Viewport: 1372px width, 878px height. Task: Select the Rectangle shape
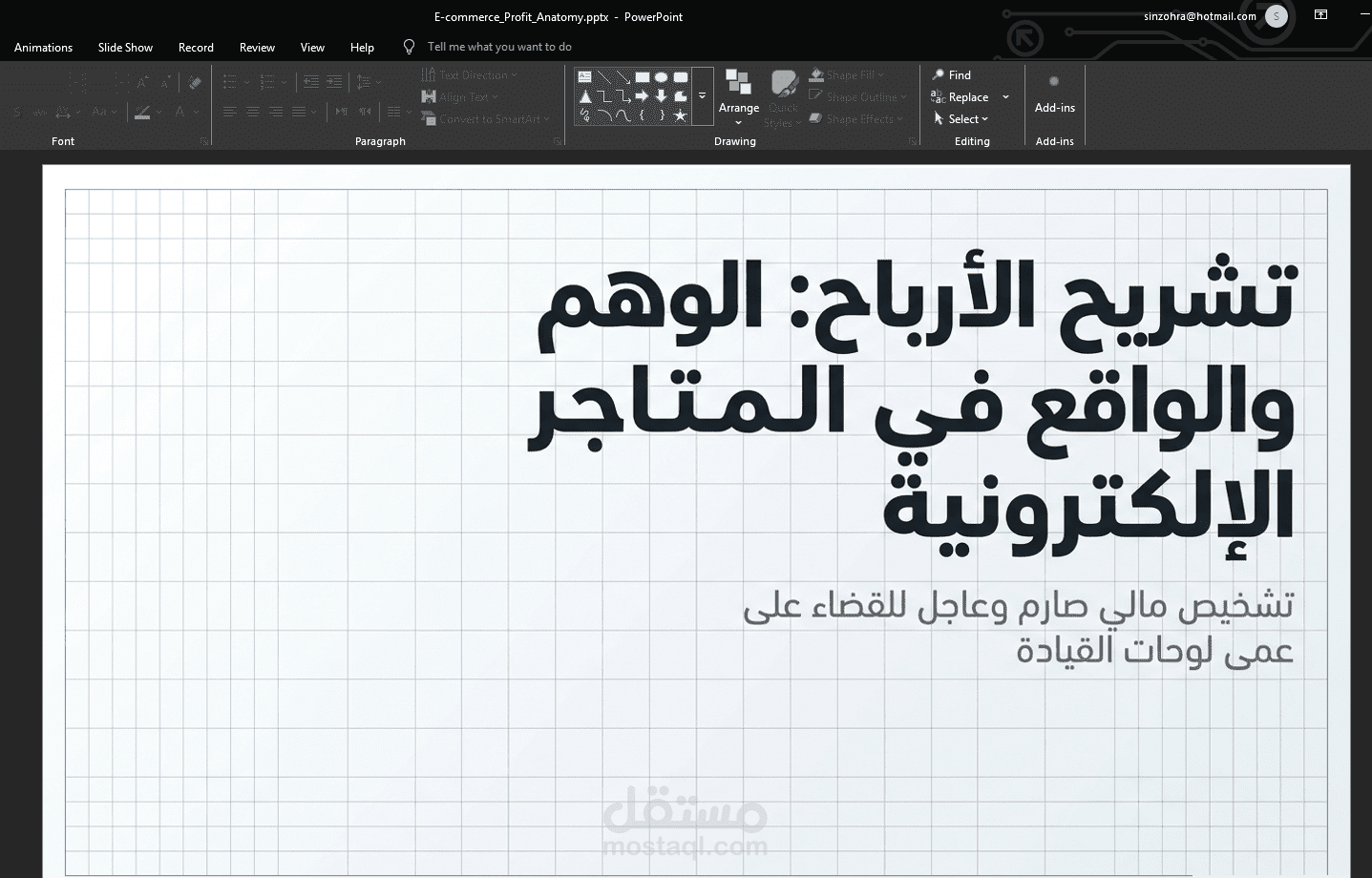coord(643,77)
